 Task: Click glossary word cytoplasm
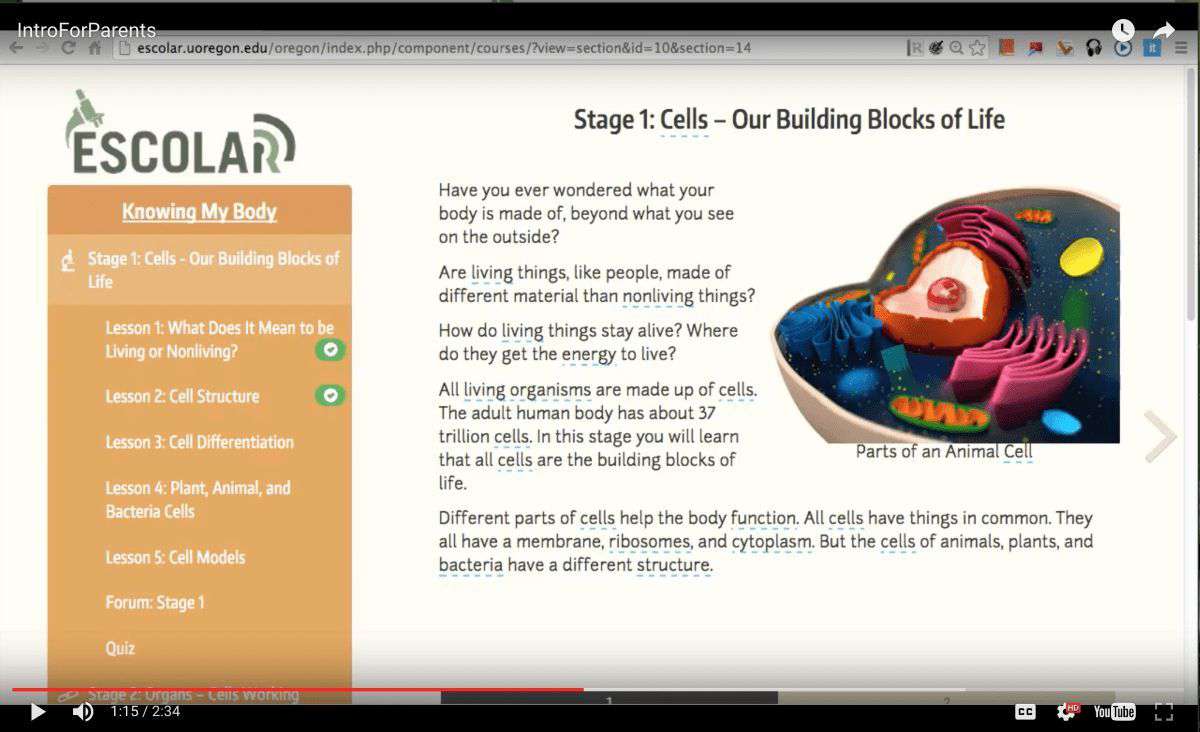[x=772, y=542]
